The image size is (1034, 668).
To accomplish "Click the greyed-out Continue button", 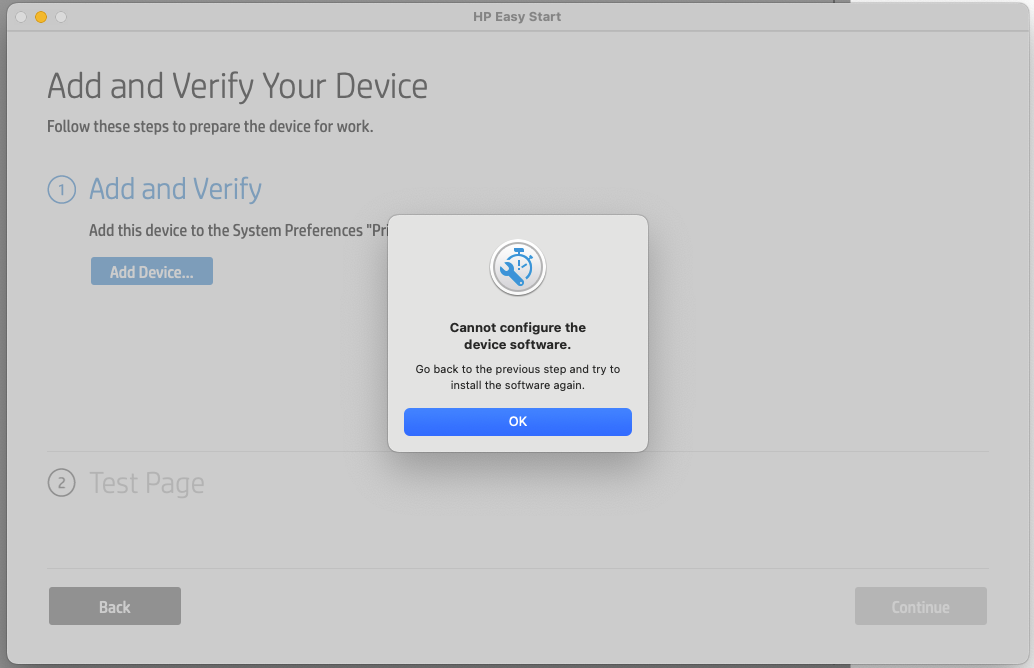I will point(921,606).
